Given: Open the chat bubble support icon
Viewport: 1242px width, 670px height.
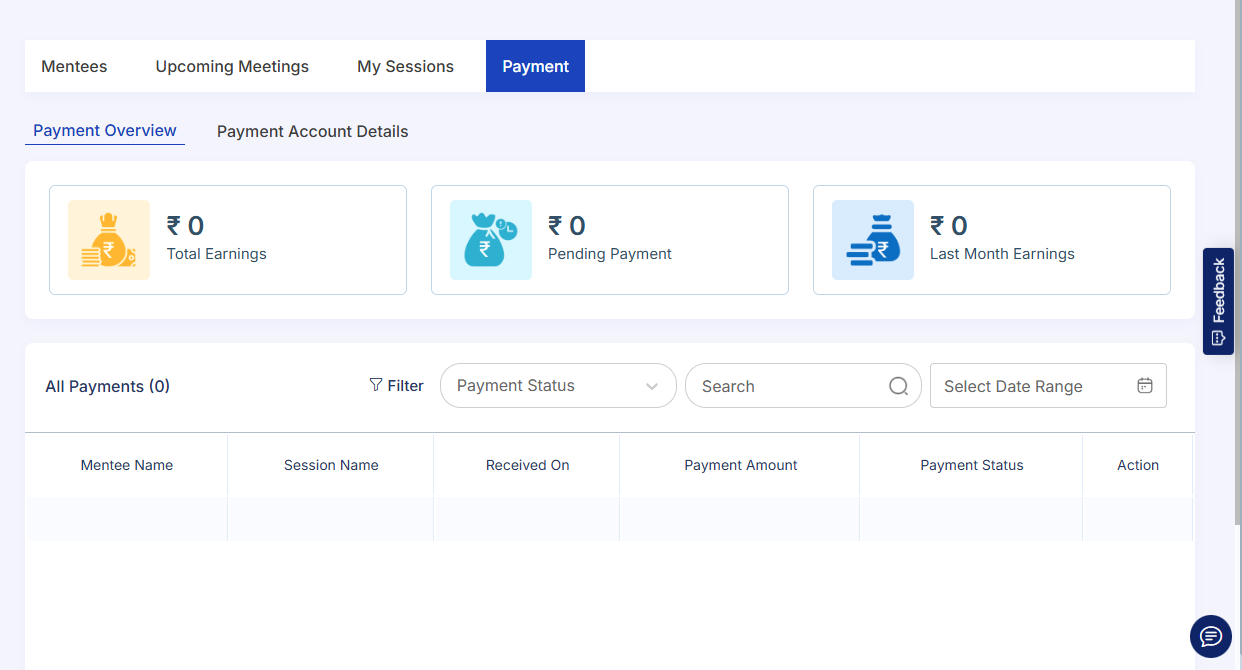Looking at the screenshot, I should click(1210, 636).
